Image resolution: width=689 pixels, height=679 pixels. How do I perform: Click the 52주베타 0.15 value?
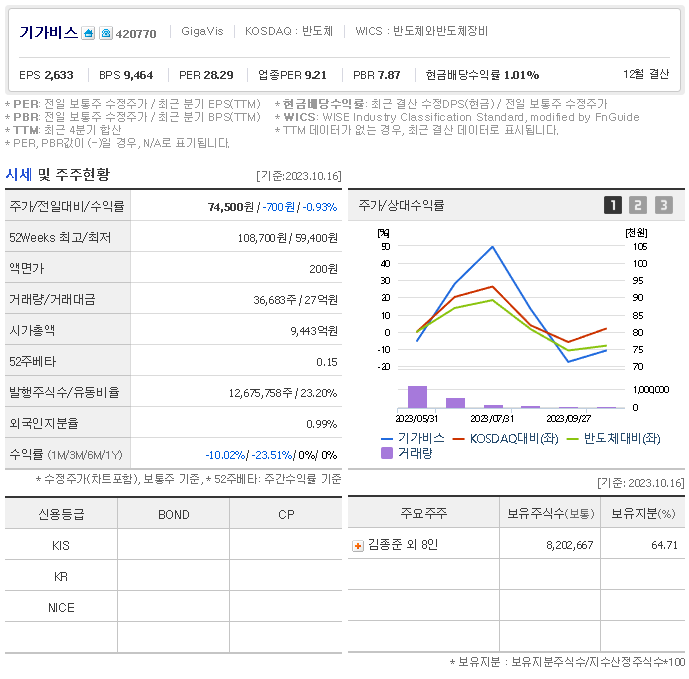pos(327,362)
